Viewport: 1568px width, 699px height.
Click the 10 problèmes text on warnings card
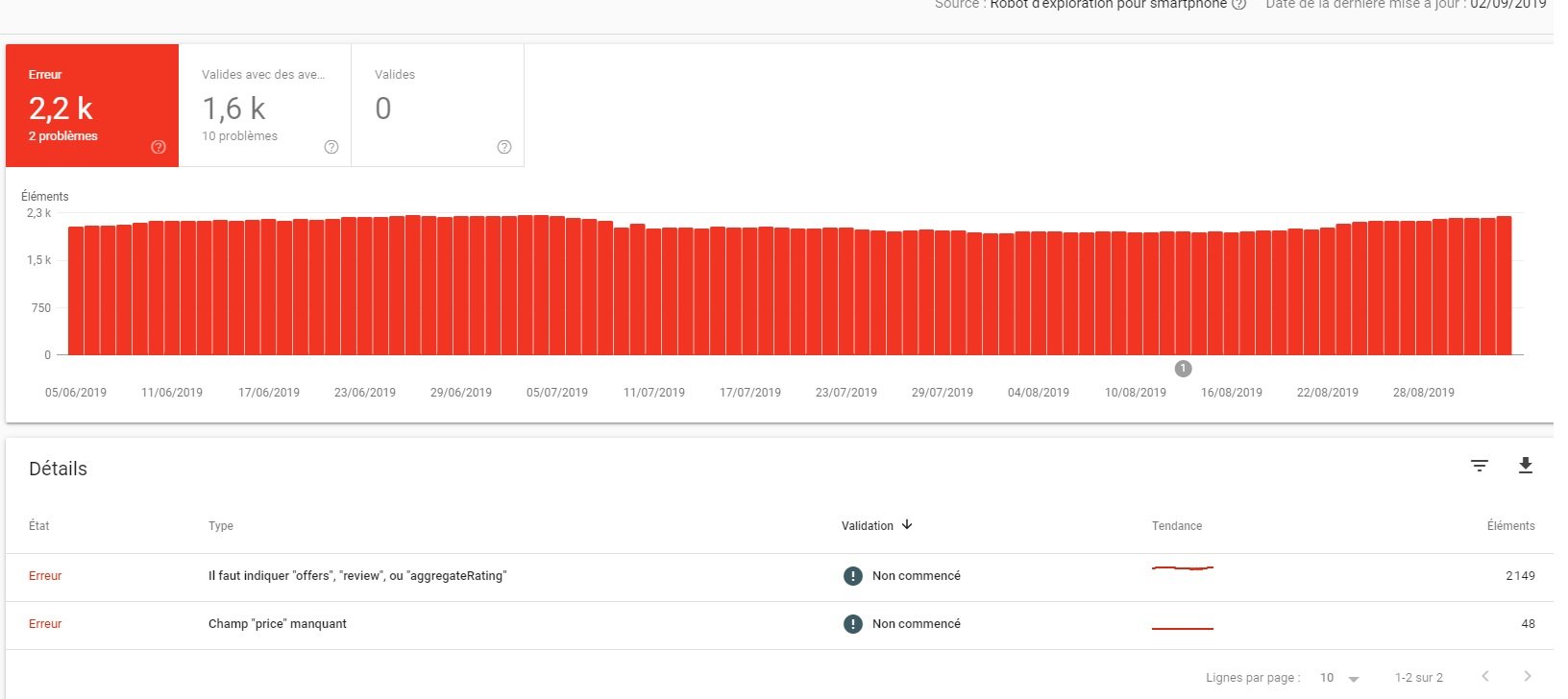[x=239, y=136]
